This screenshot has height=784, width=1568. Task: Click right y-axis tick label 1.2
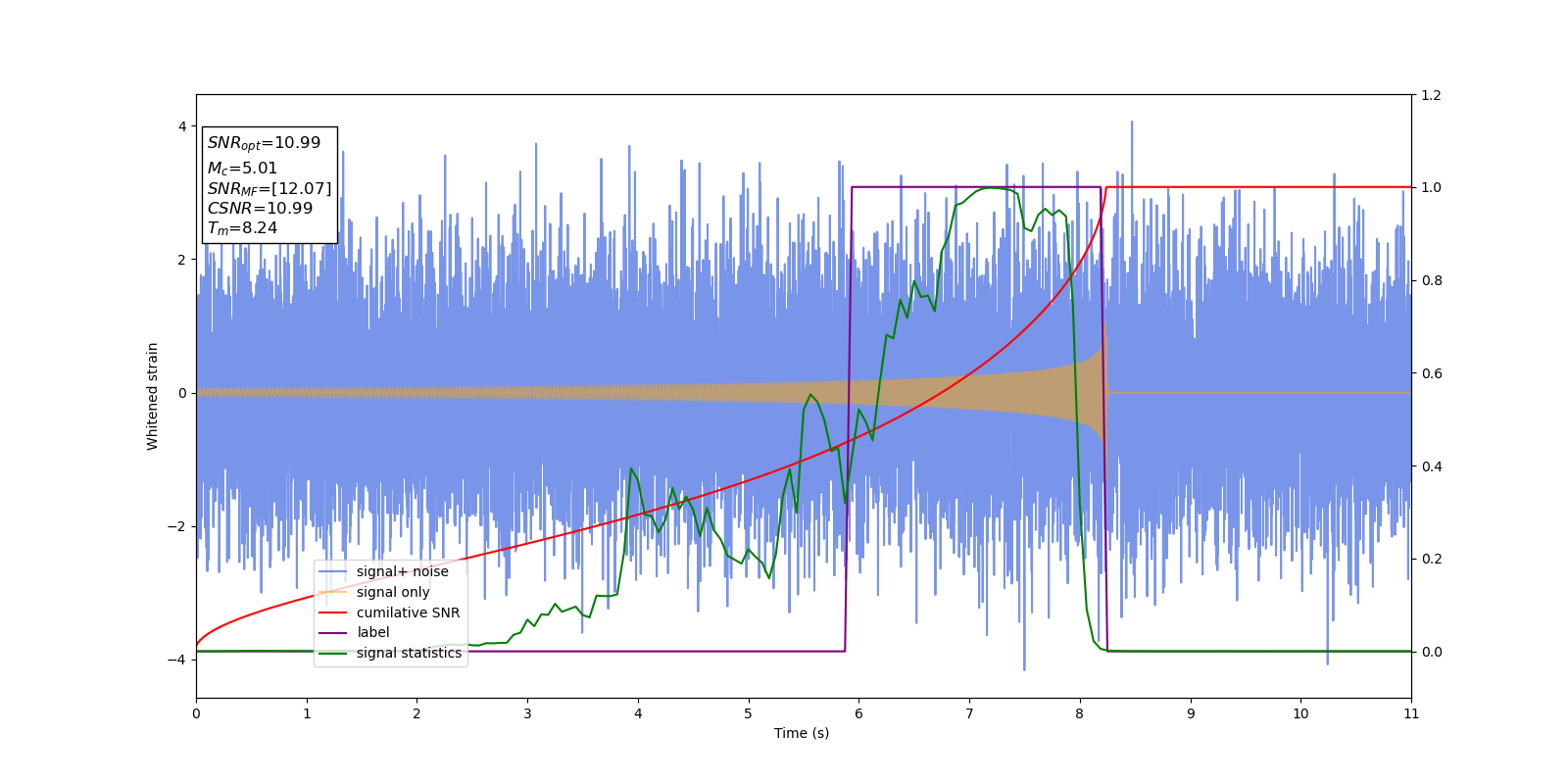pyautogui.click(x=1431, y=95)
